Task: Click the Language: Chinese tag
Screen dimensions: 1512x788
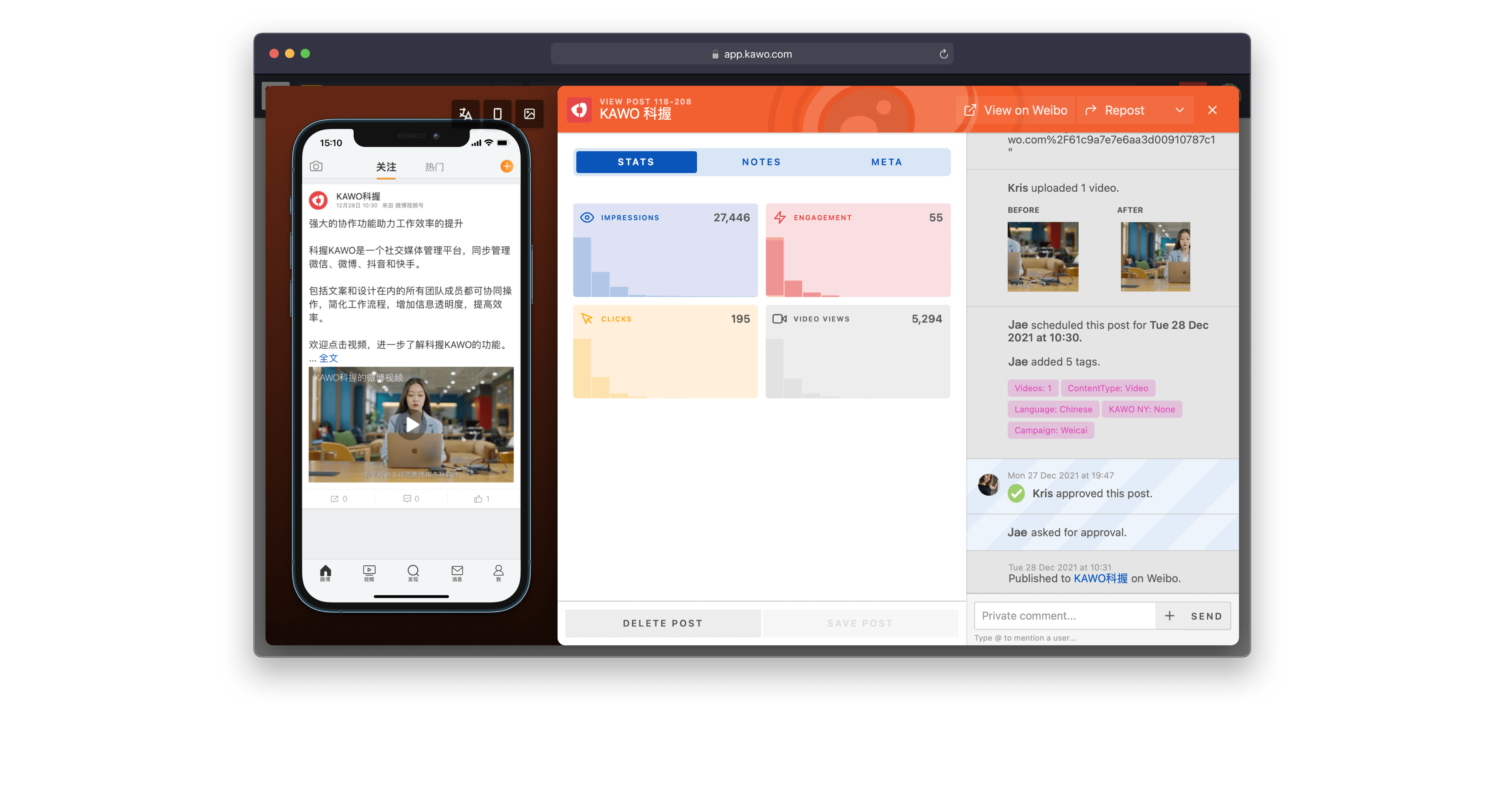Action: (1053, 409)
